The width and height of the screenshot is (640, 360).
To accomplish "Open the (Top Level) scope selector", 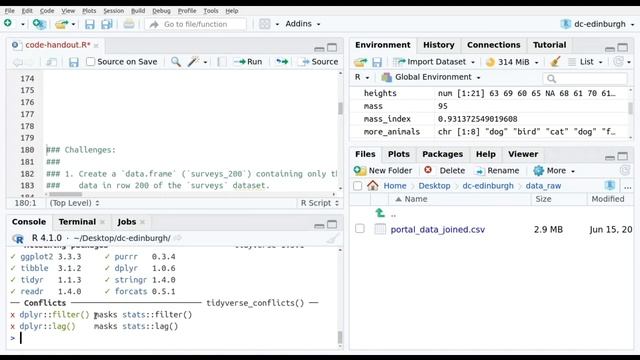I will [74, 203].
